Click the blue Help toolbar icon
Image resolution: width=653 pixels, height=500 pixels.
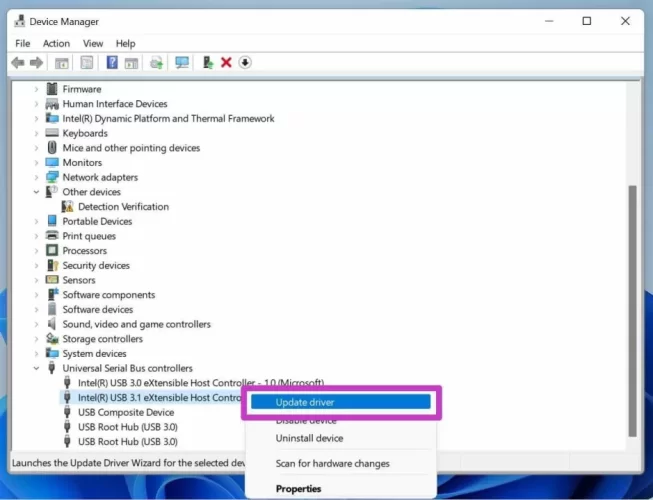(x=112, y=62)
